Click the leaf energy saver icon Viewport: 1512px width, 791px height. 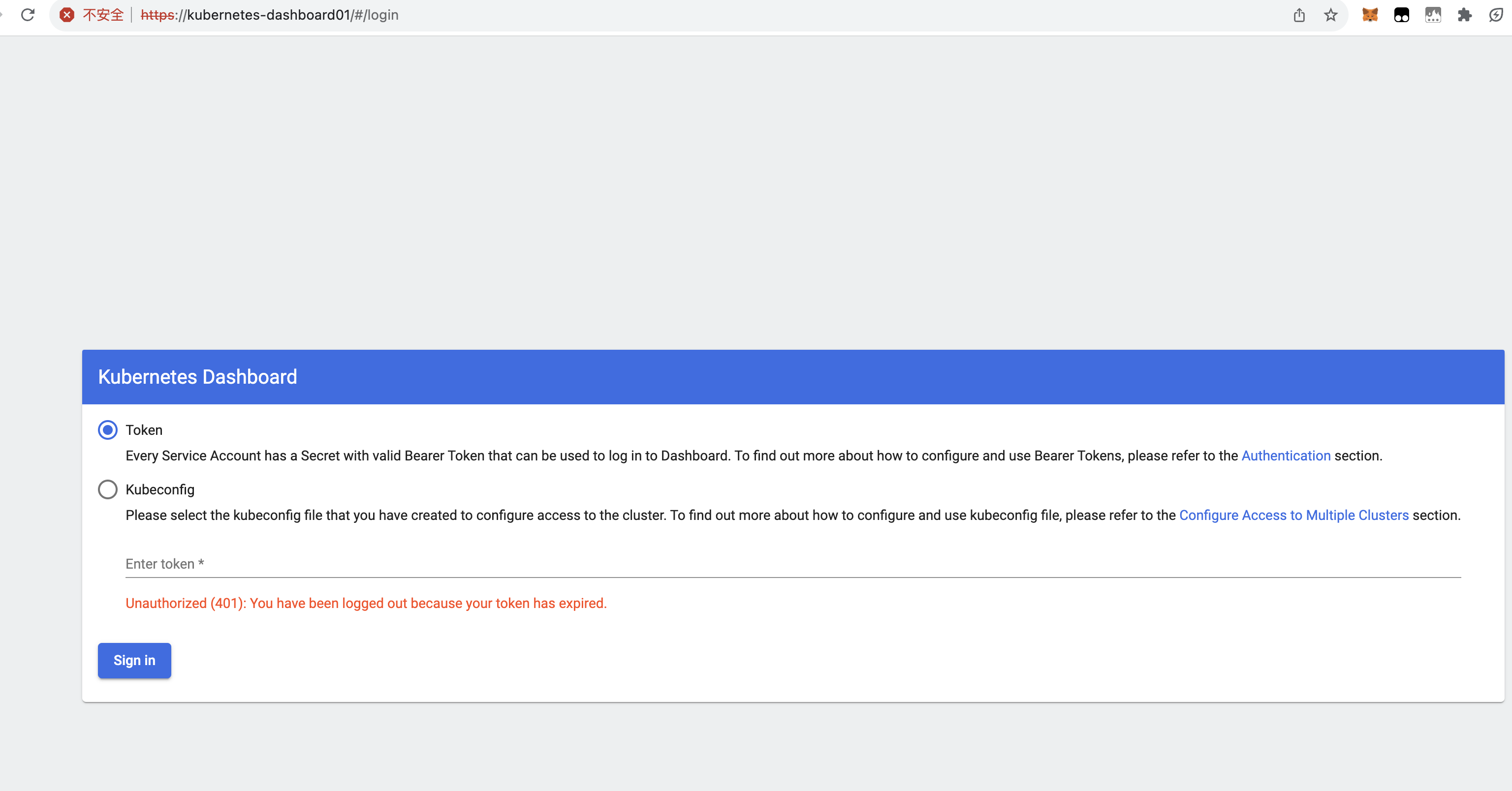pyautogui.click(x=1496, y=15)
